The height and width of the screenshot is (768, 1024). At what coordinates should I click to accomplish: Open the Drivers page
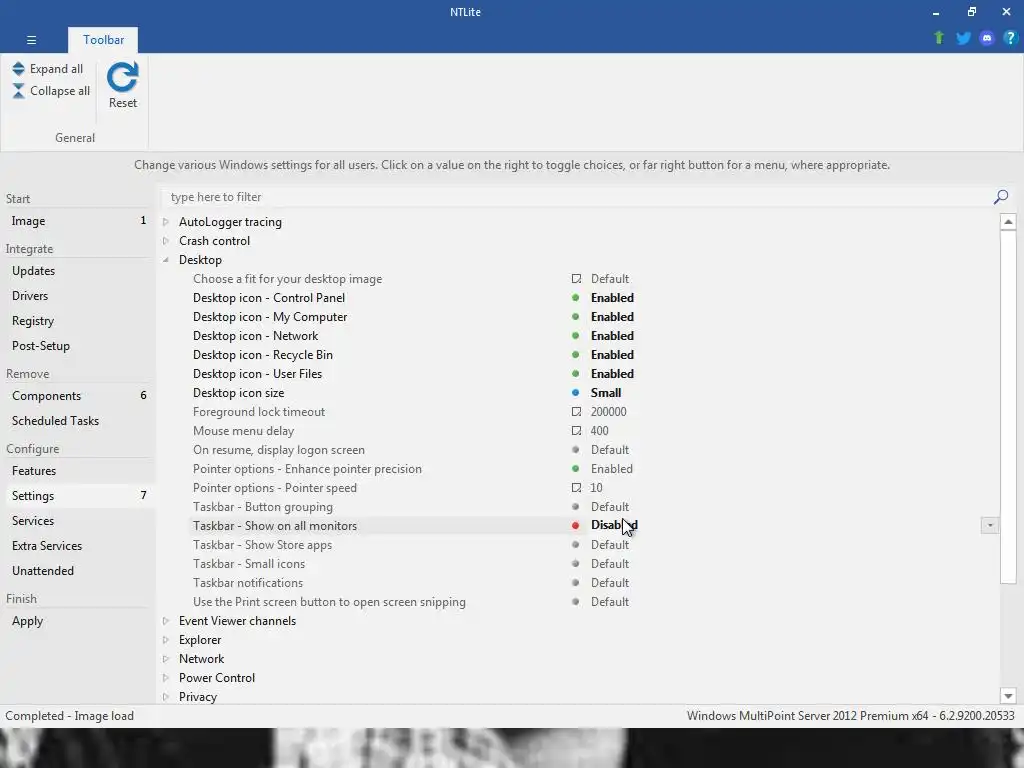pyautogui.click(x=78, y=295)
